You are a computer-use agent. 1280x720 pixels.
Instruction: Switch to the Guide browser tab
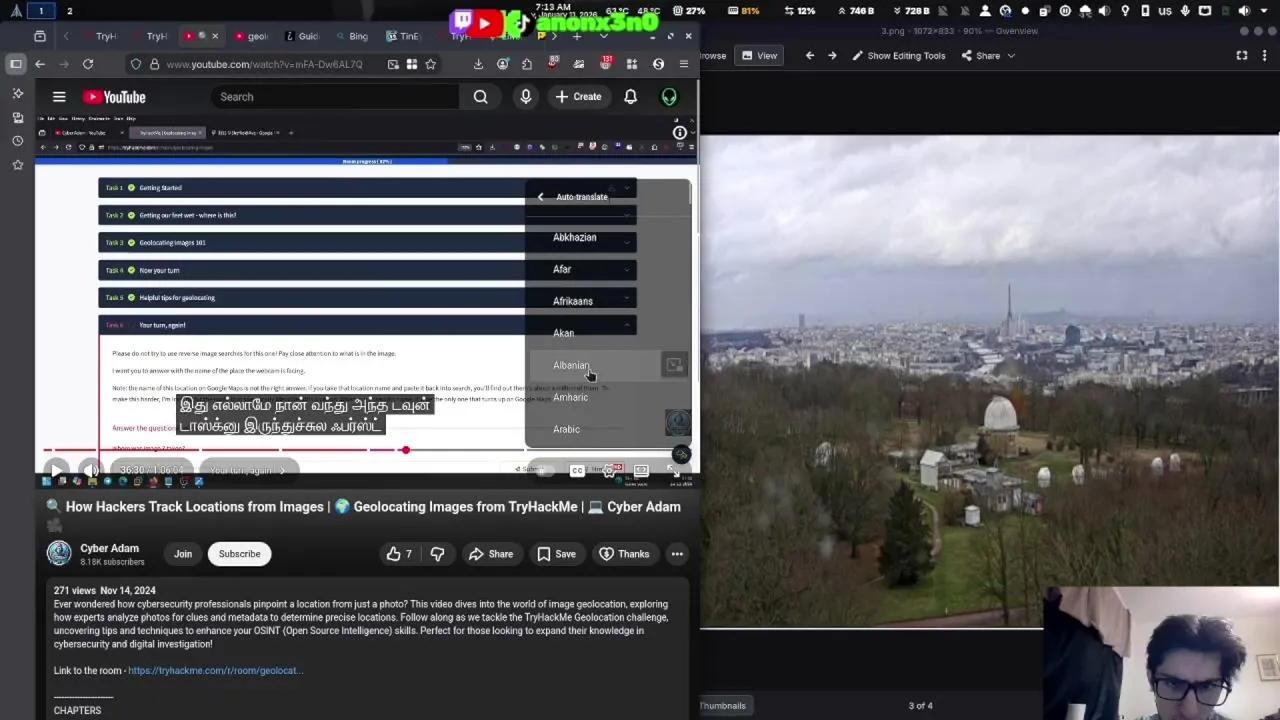pyautogui.click(x=302, y=36)
